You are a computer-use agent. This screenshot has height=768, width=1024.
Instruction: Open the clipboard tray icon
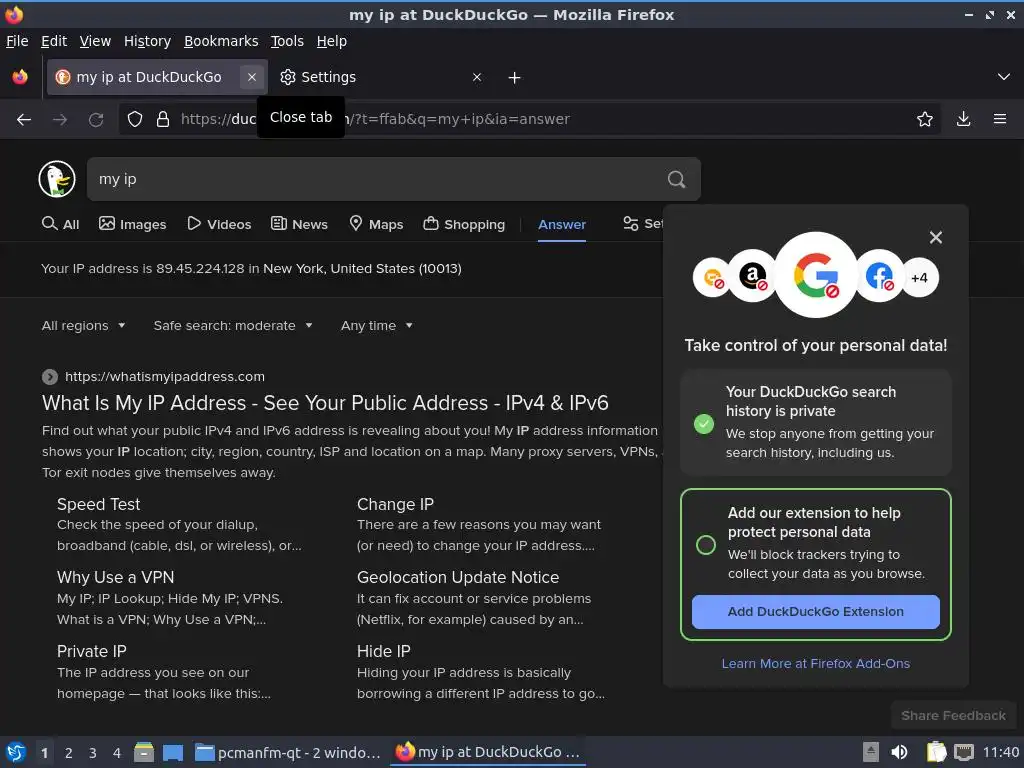click(936, 752)
